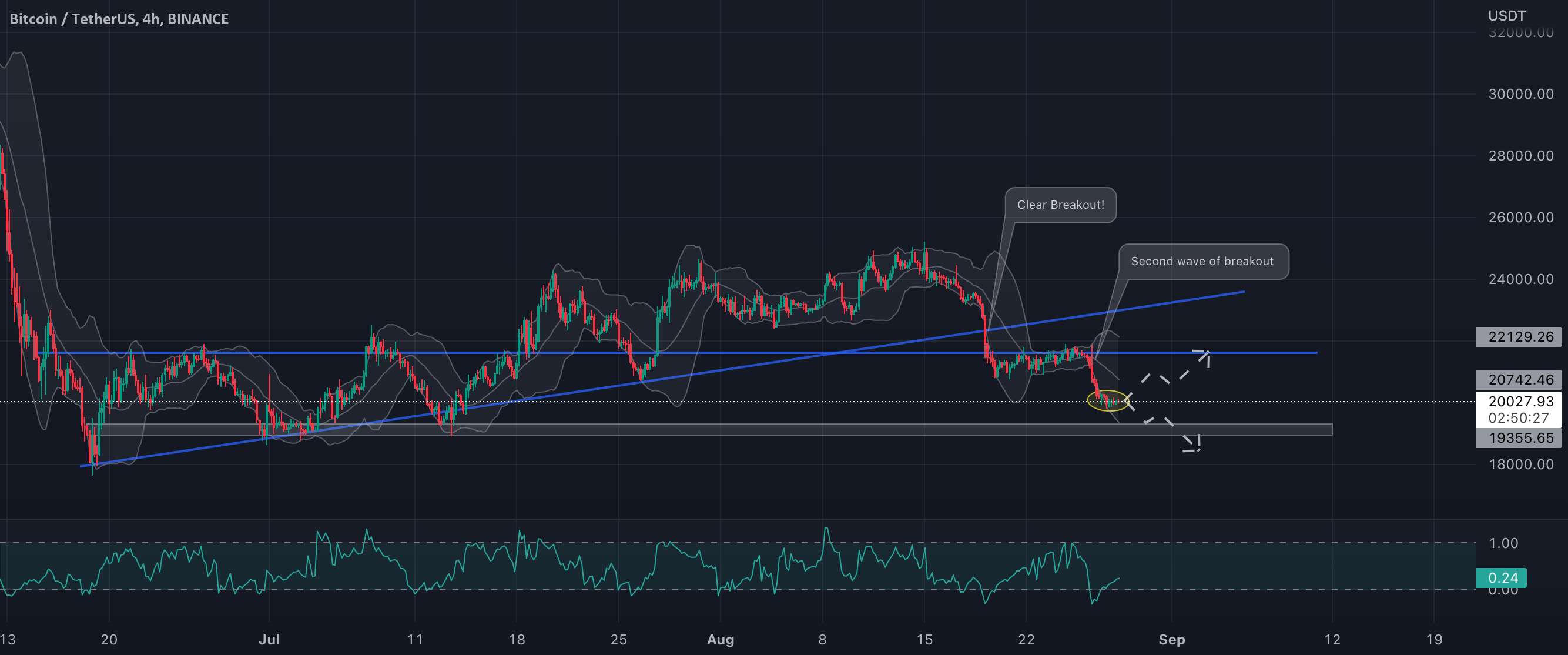Click the dashed downward arrow head
Viewport: 1568px width, 655px height.
(x=1191, y=443)
